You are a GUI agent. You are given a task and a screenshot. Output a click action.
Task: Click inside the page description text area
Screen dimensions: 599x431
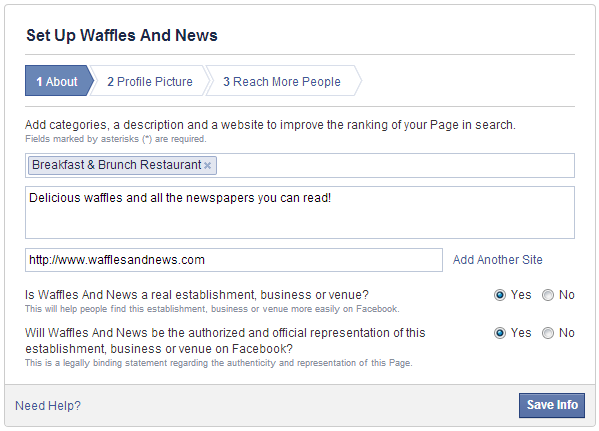click(x=300, y=212)
